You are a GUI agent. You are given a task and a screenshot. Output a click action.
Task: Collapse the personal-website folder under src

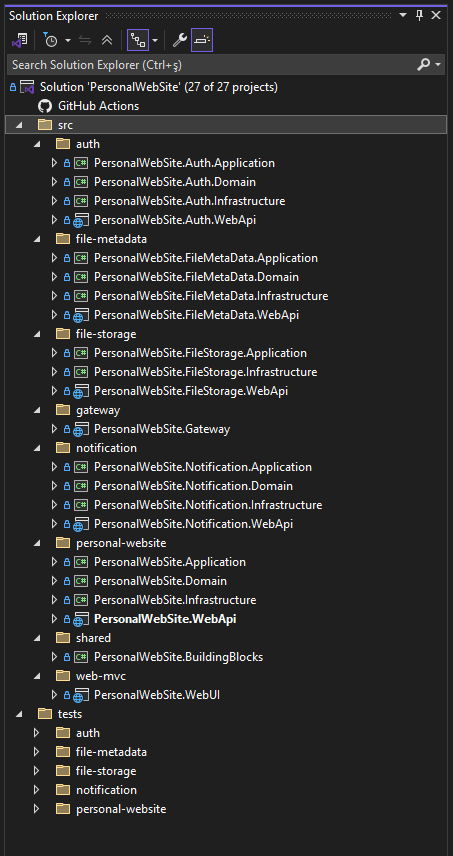37,543
